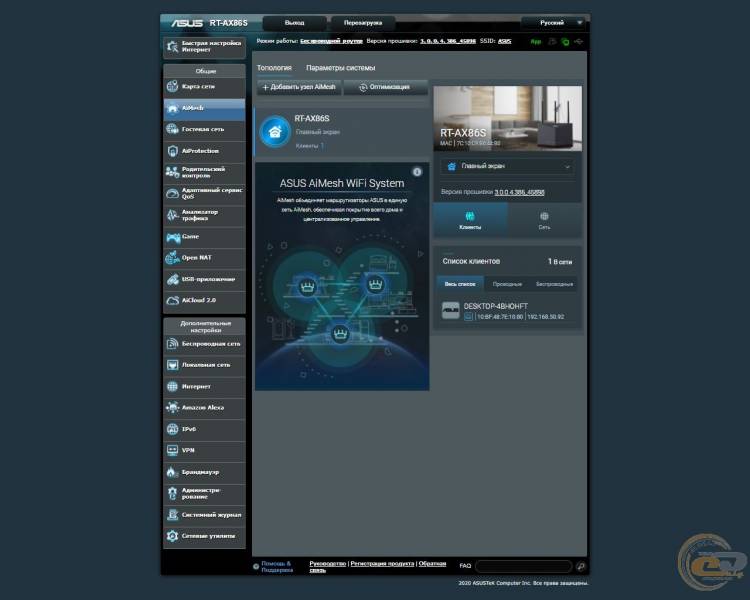Open the System Log icon
This screenshot has height=600, width=750.
[x=172, y=515]
